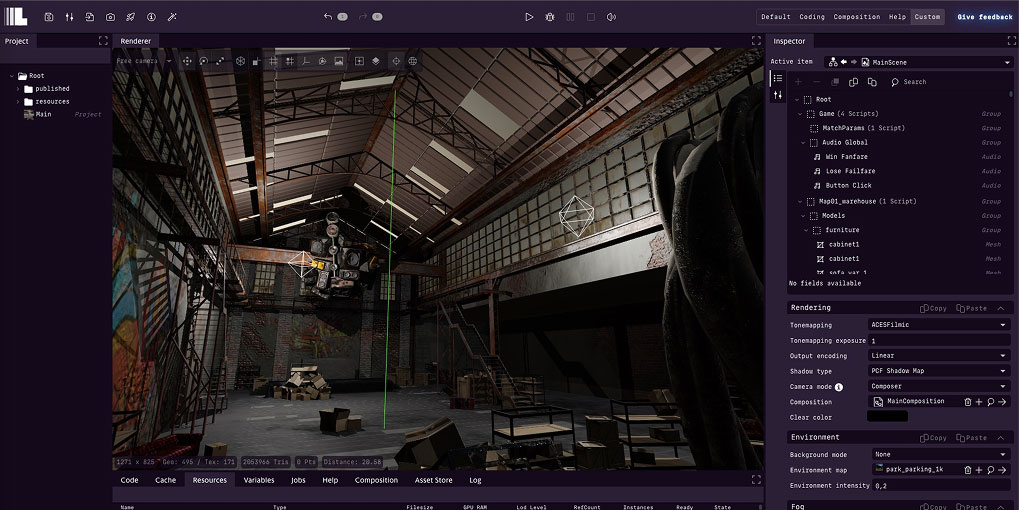Delete MainComposition with the trash icon
This screenshot has height=510, width=1019.
[968, 402]
